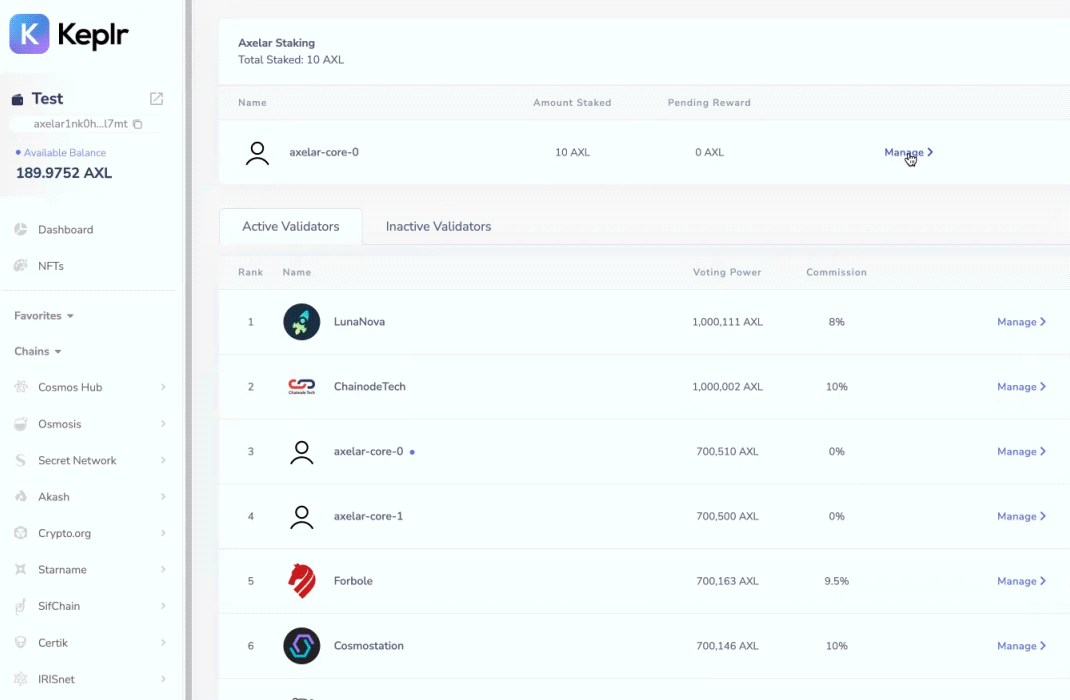This screenshot has width=1070, height=700.
Task: Click the Akash chain icon
Action: tap(20, 497)
